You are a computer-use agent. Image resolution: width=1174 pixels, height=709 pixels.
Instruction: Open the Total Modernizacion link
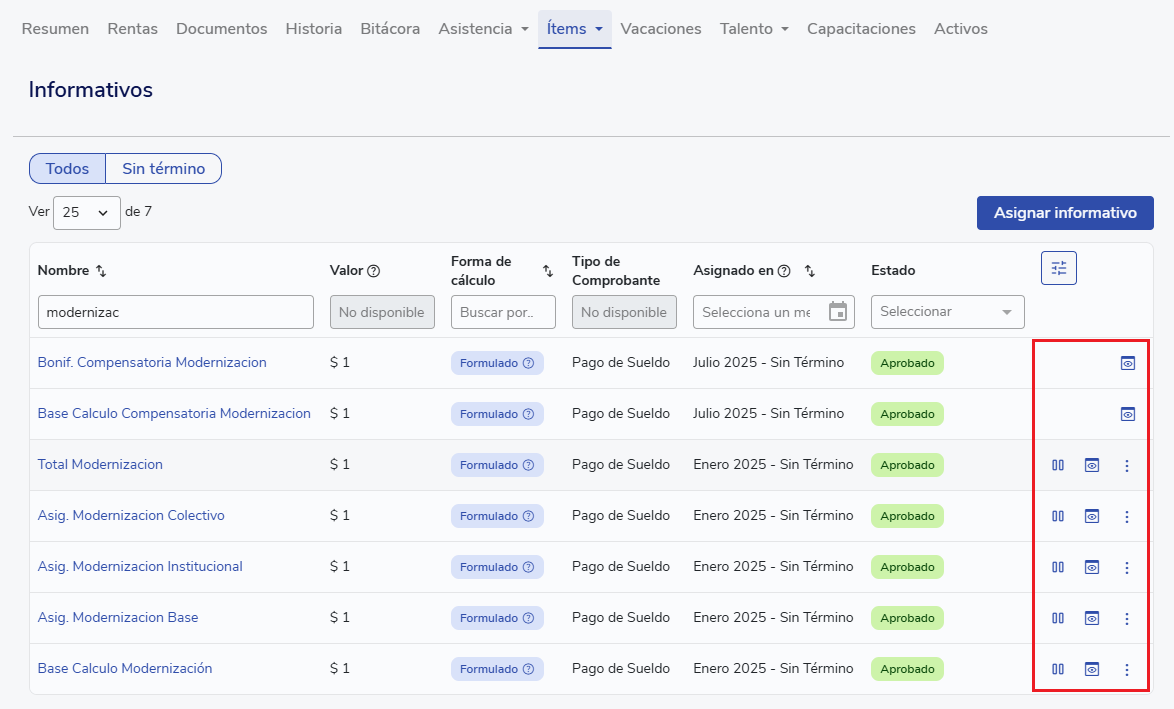tap(100, 465)
